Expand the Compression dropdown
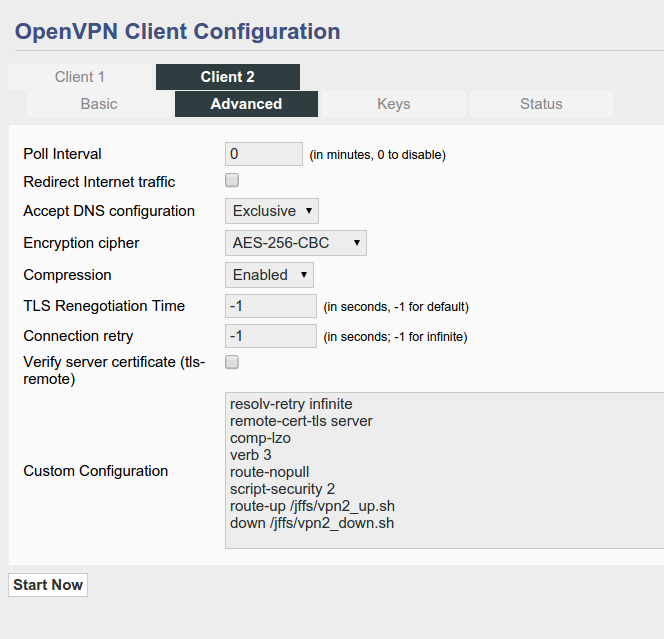 point(269,275)
